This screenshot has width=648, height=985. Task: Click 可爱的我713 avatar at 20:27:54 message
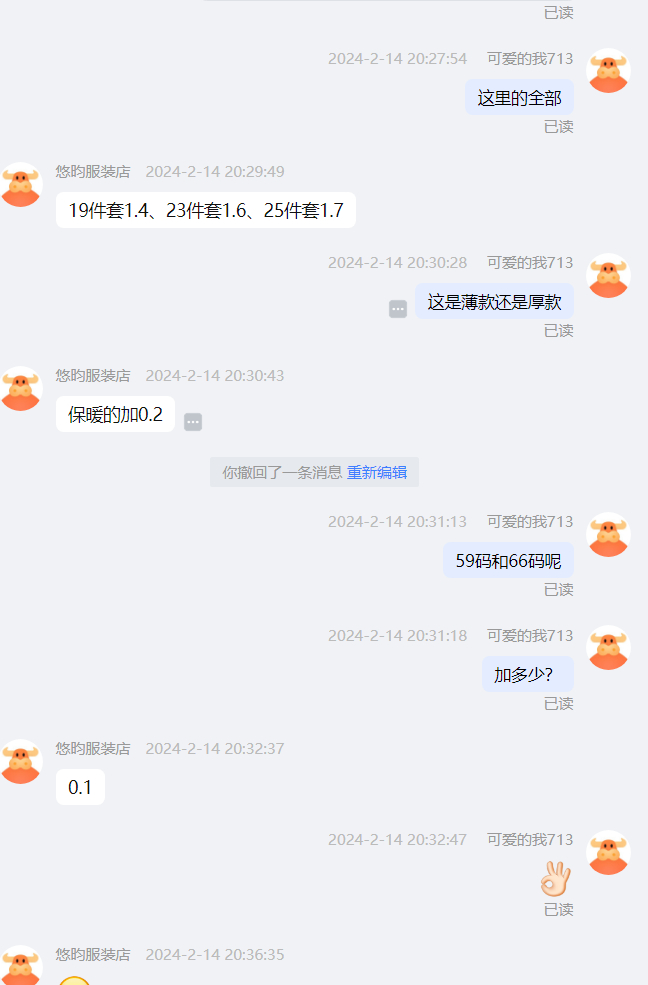pos(608,71)
